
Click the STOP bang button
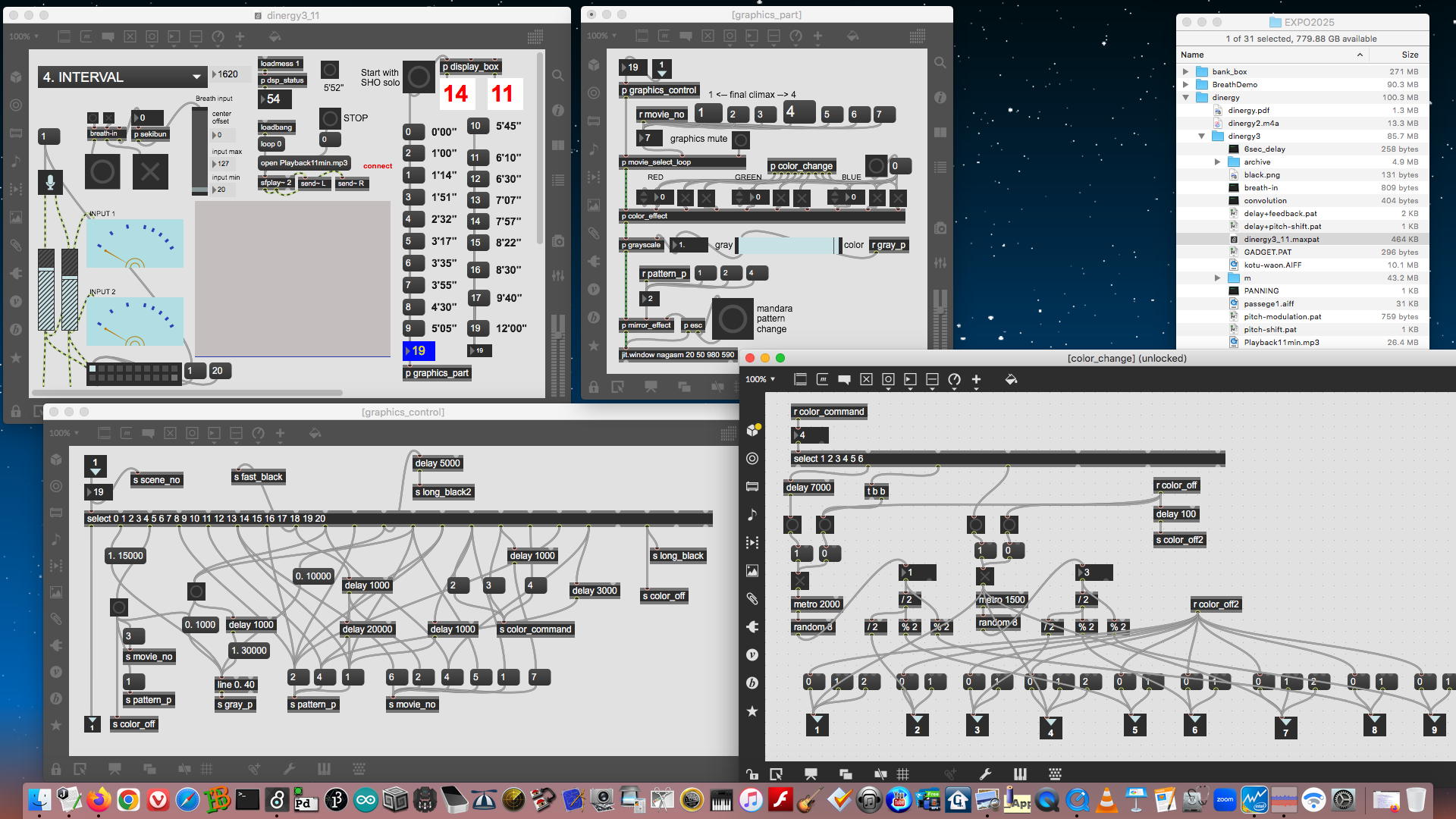[330, 118]
